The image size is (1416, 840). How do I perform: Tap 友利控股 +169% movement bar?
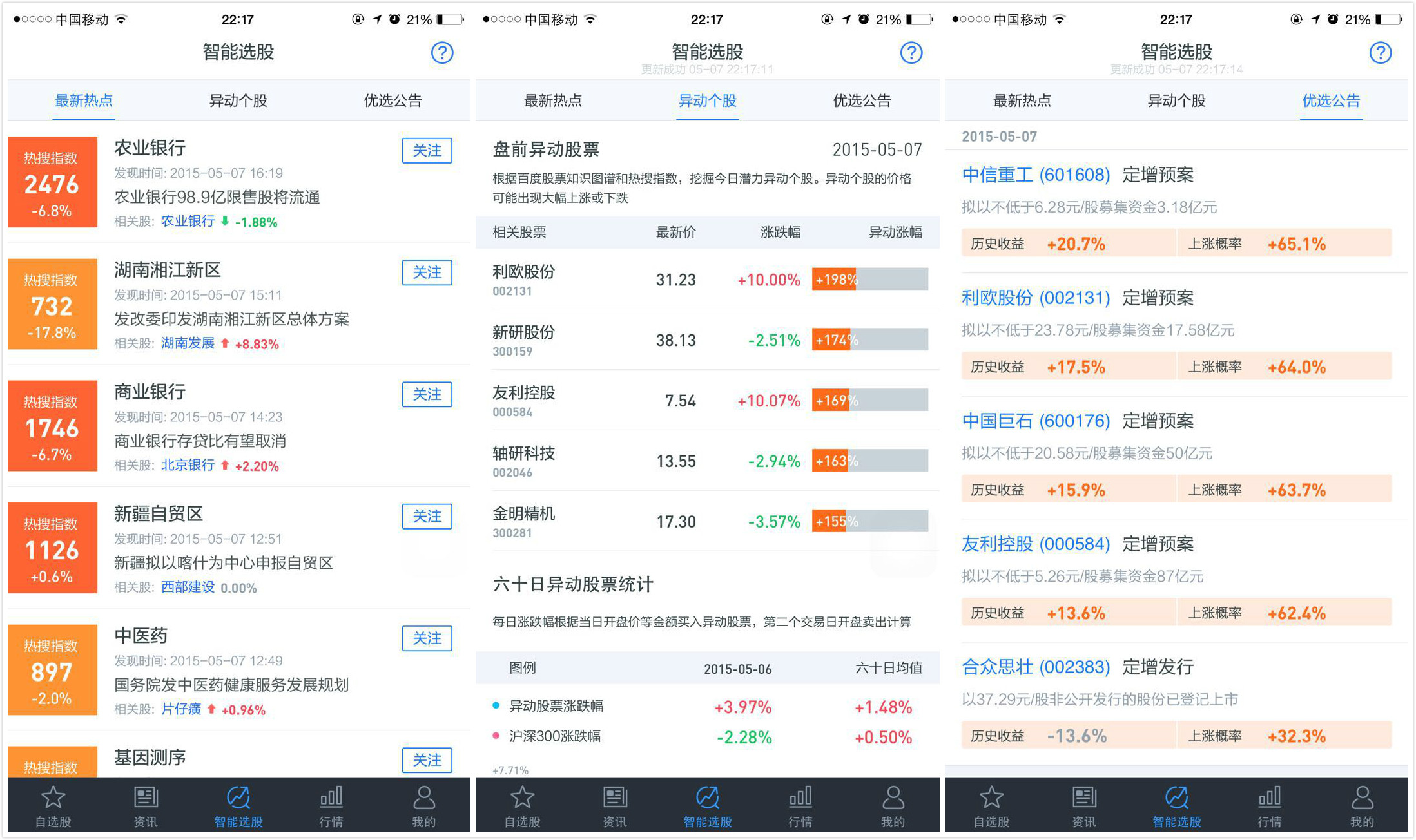870,400
